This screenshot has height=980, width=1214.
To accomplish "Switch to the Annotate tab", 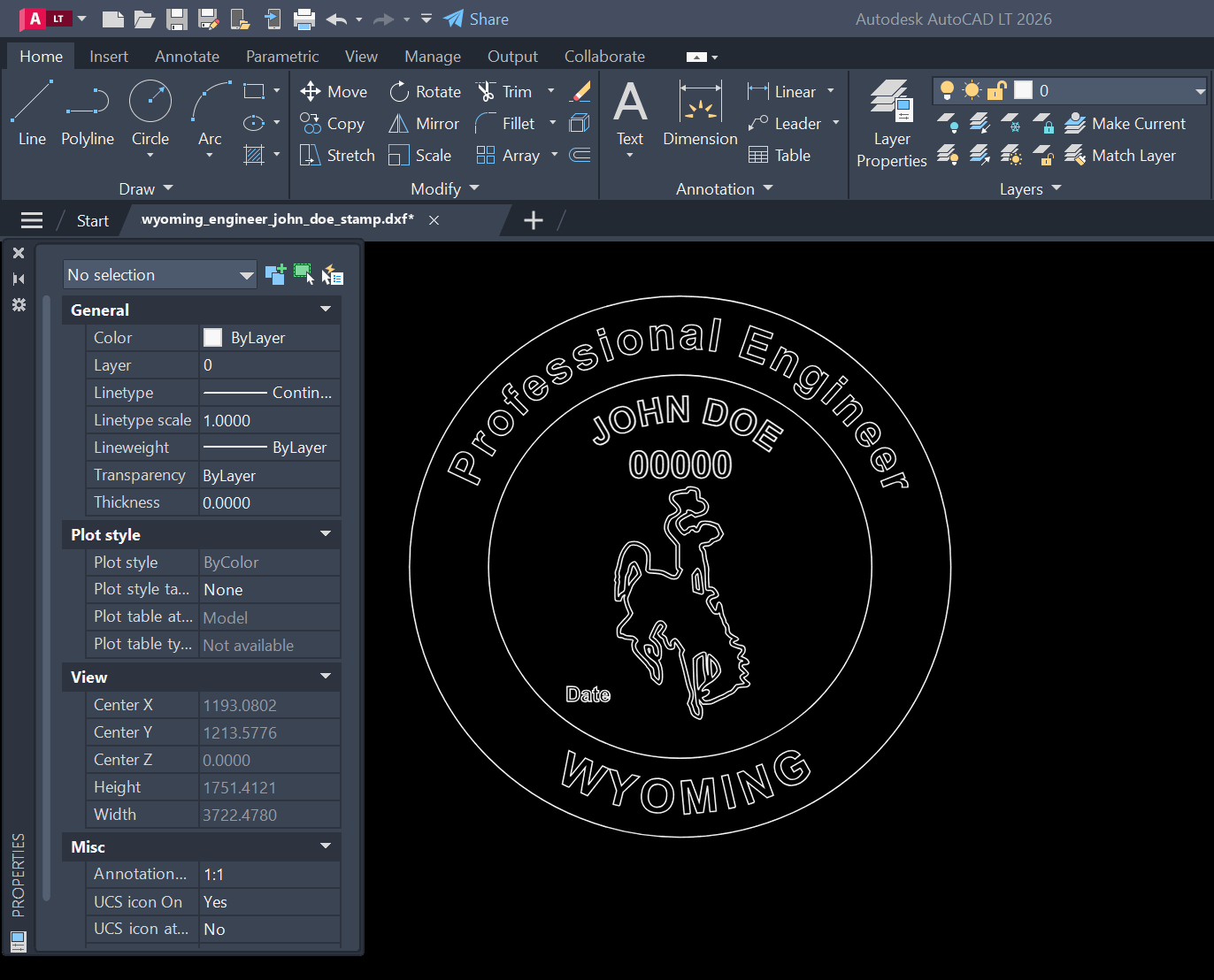I will click(x=187, y=56).
